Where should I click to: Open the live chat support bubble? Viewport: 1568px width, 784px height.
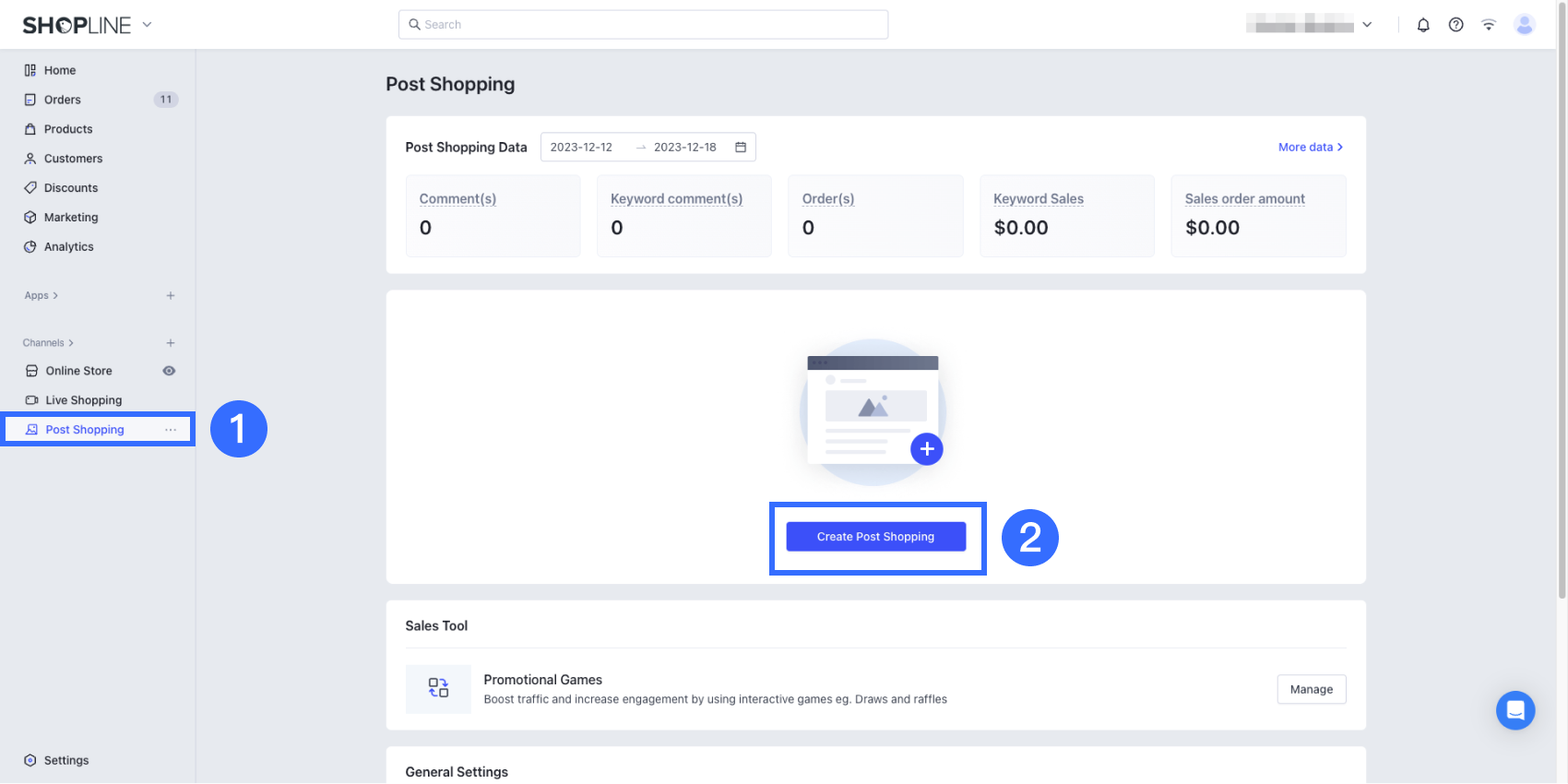click(1515, 710)
